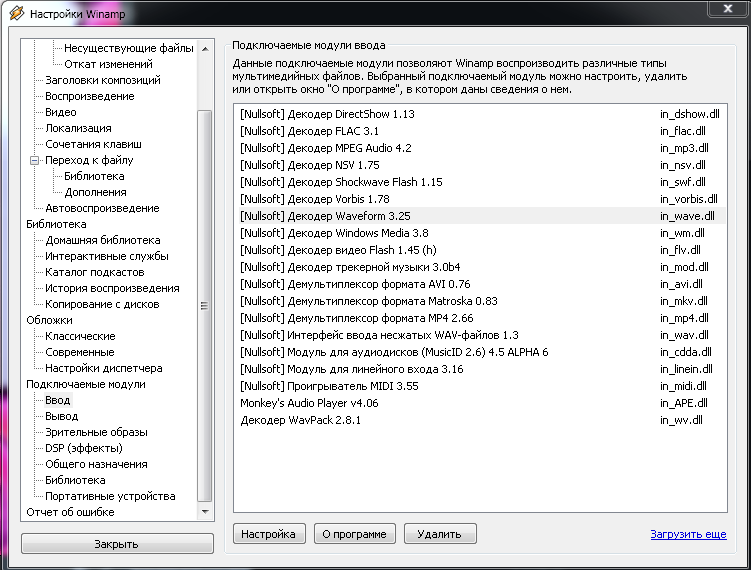751x570 pixels.
Task: Select "Декодер Waveform 3.25" plug-in
Action: (480, 217)
